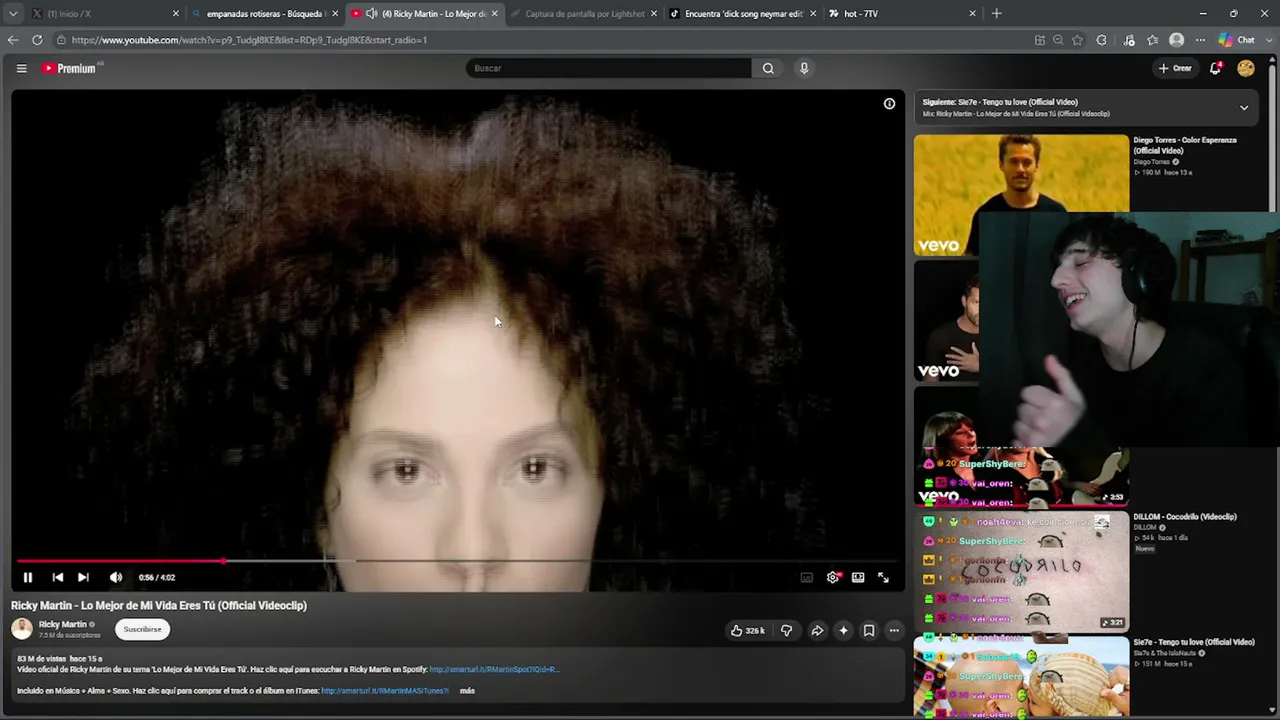Open the YouTube account avatar menu
The image size is (1280, 720).
pyautogui.click(x=1246, y=68)
